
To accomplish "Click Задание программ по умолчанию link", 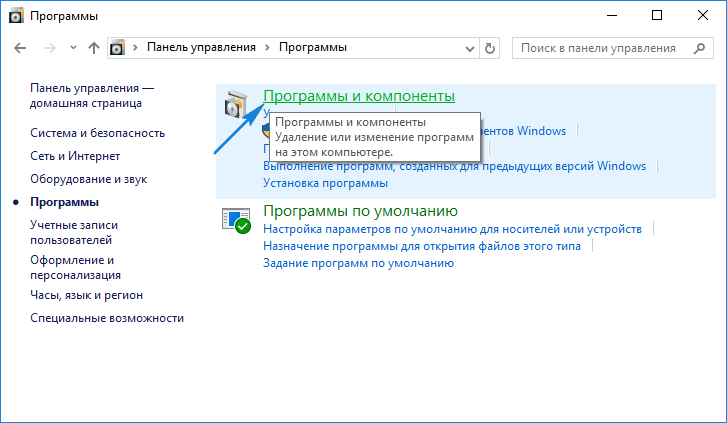I will pos(358,263).
